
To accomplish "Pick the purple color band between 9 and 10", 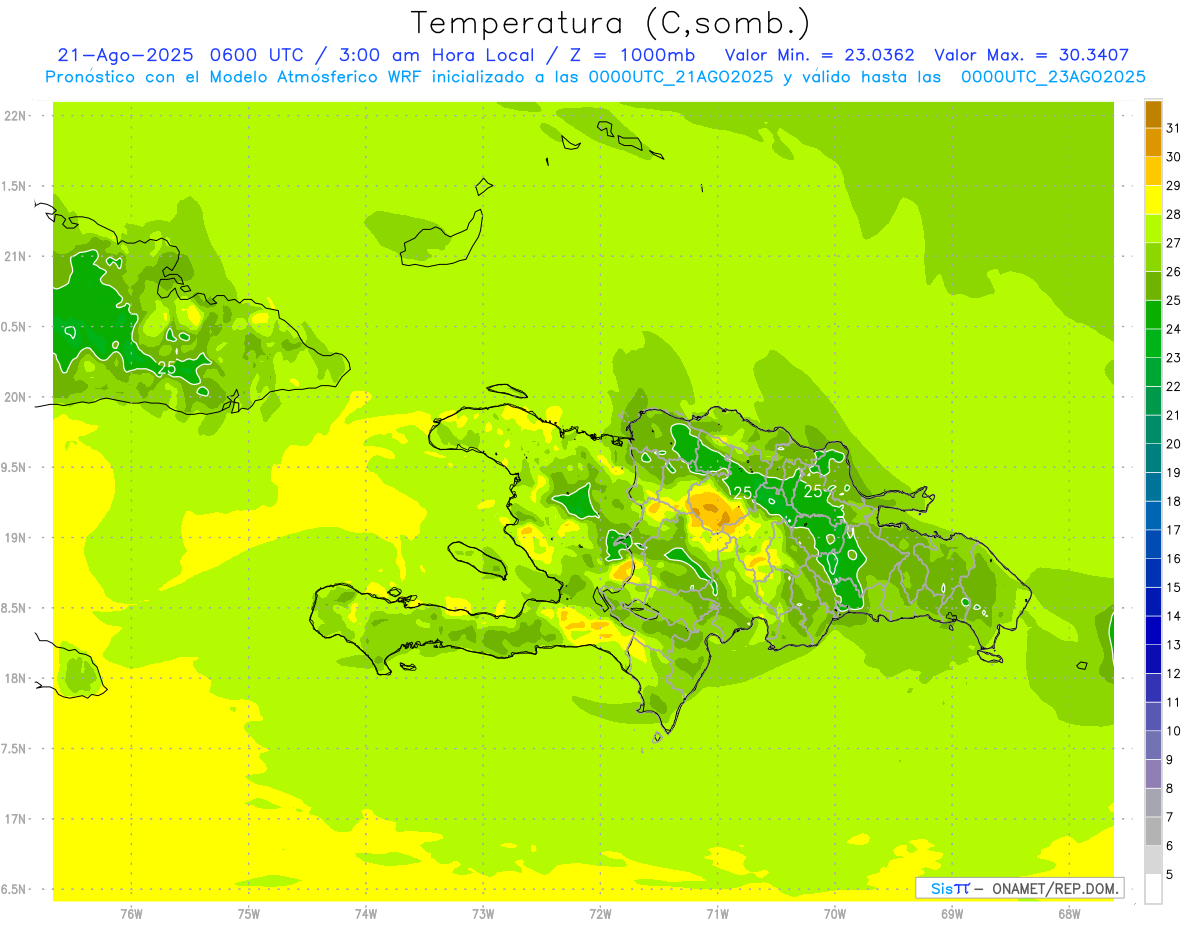I will (x=1153, y=745).
